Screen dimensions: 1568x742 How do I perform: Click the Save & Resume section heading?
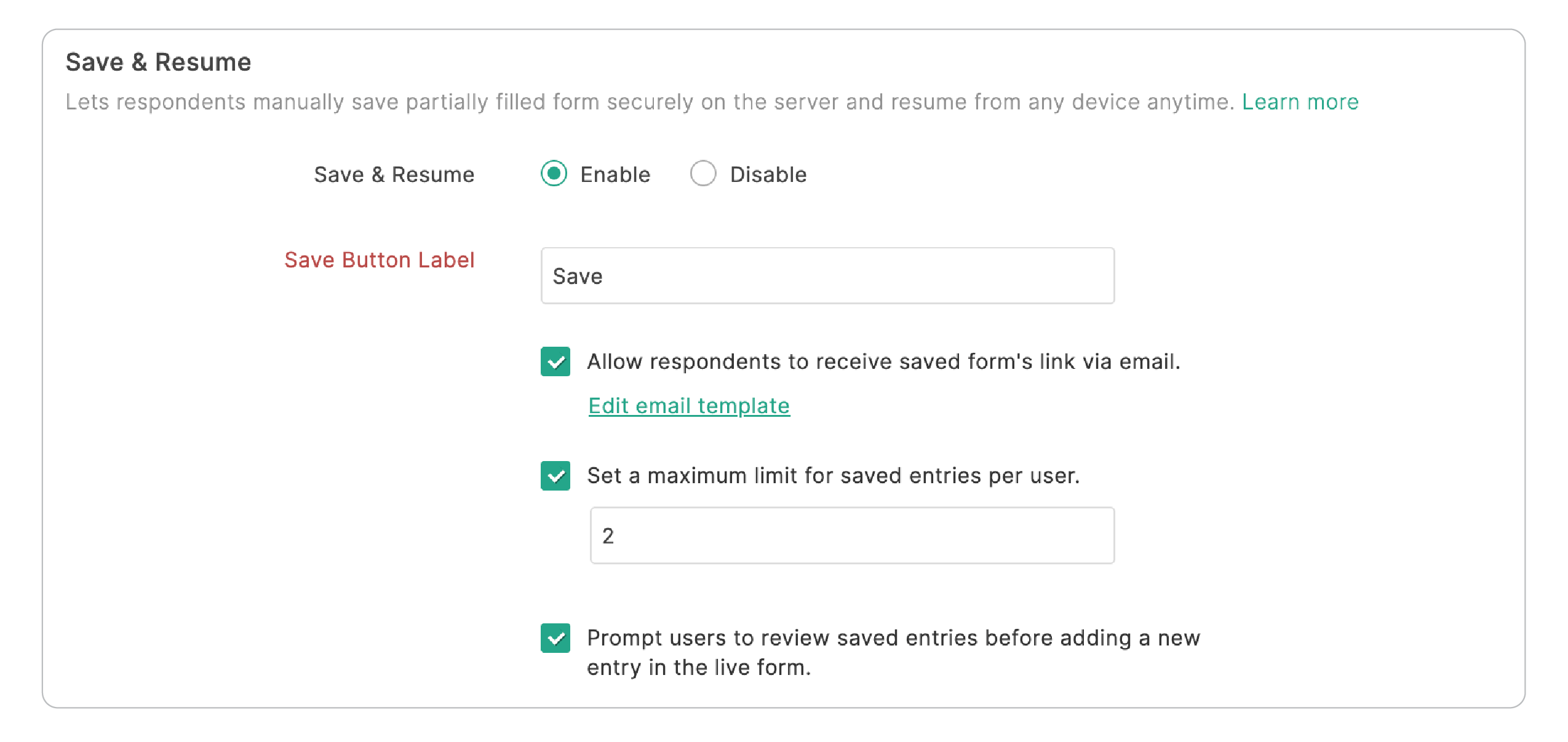coord(158,61)
